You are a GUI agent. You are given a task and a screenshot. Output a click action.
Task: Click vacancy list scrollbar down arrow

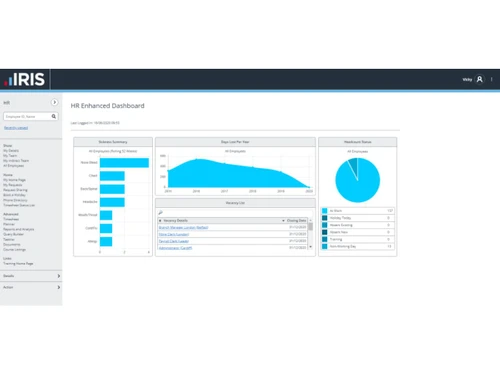tap(311, 247)
